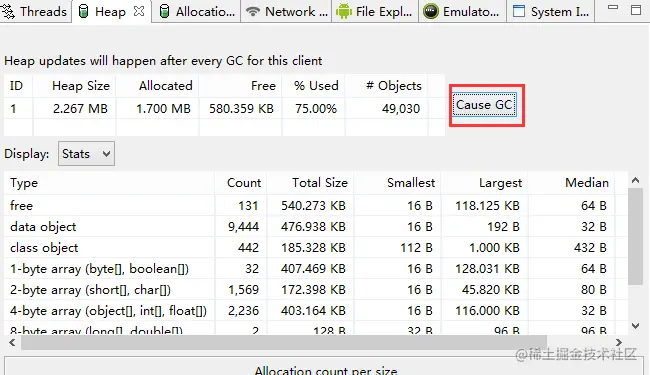Screen dimensions: 650x375
Task: Click the Largest column header
Action: [x=485, y=183]
